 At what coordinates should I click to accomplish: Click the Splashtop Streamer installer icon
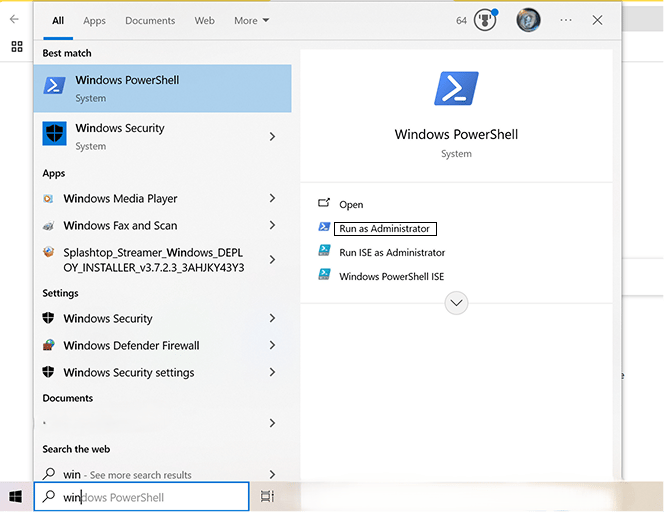click(x=48, y=252)
